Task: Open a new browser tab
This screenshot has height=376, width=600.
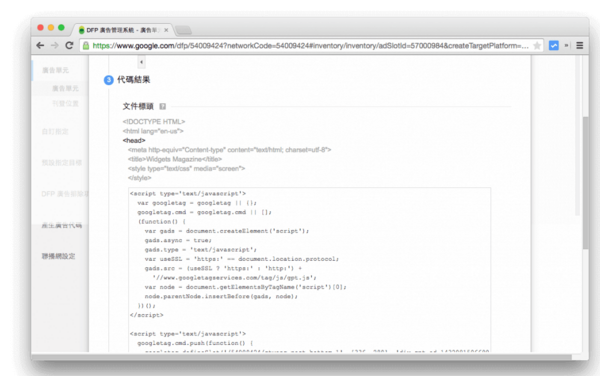Action: tap(184, 30)
